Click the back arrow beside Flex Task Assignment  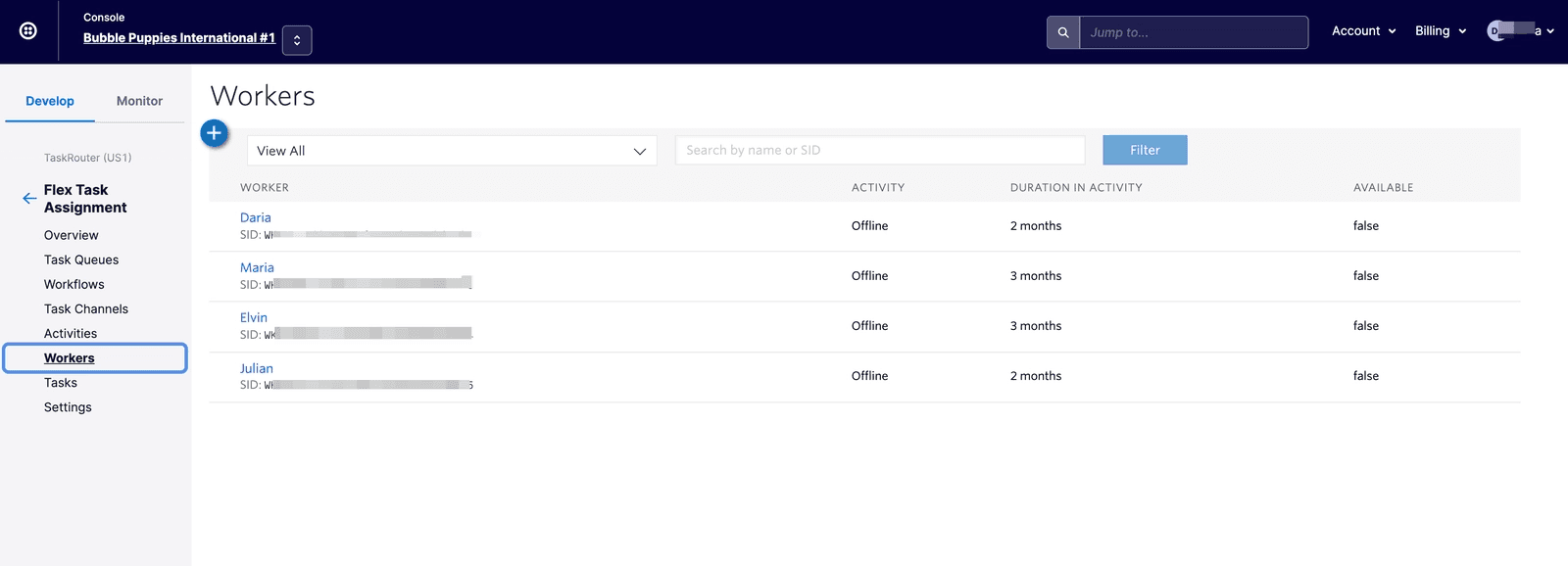pos(29,198)
